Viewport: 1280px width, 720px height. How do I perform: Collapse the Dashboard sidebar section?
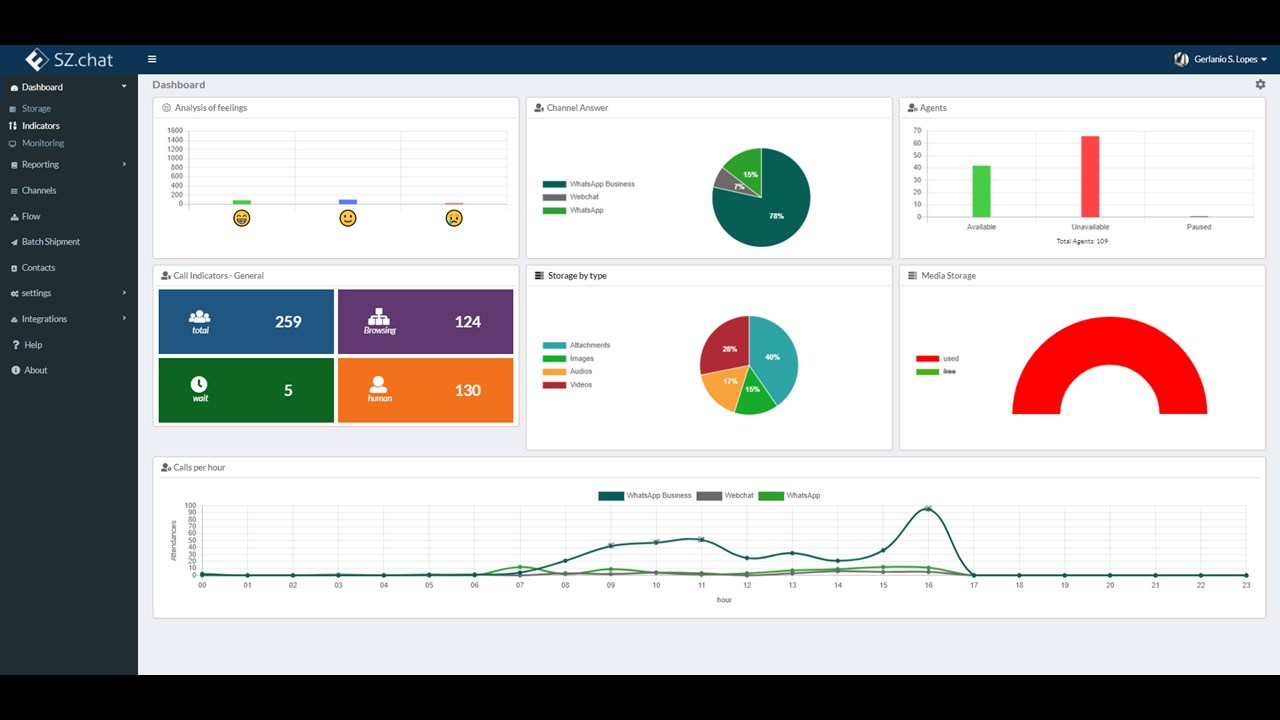point(124,87)
